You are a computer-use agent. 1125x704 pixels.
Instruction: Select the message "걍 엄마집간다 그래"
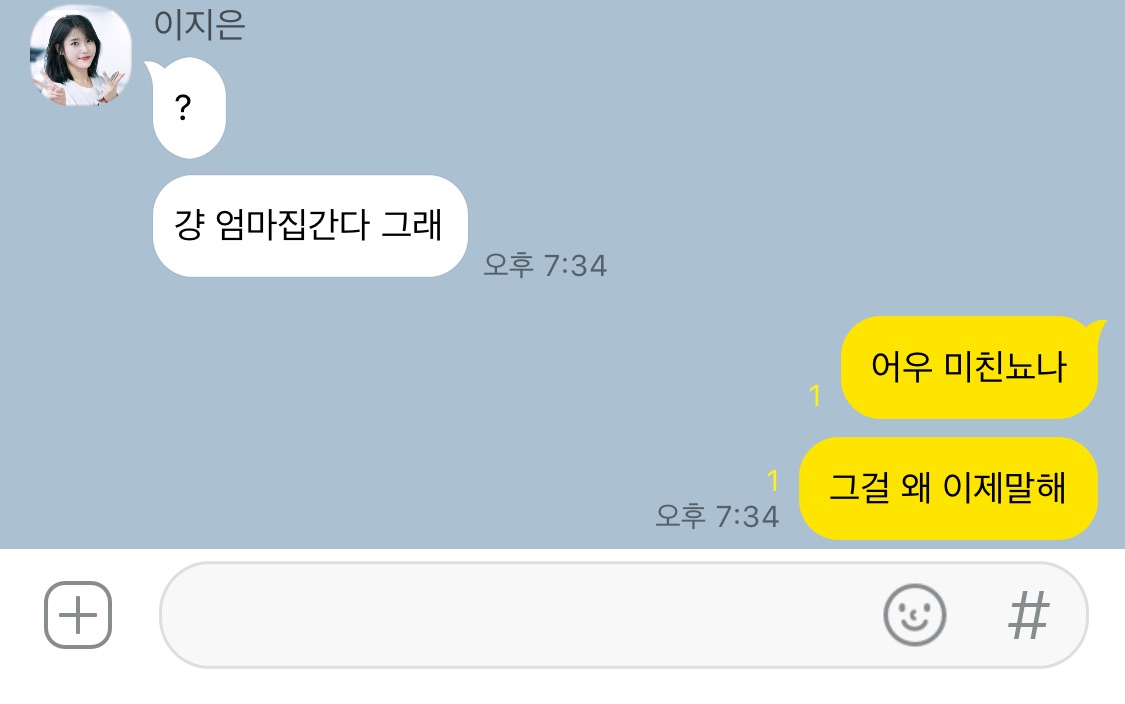[310, 225]
